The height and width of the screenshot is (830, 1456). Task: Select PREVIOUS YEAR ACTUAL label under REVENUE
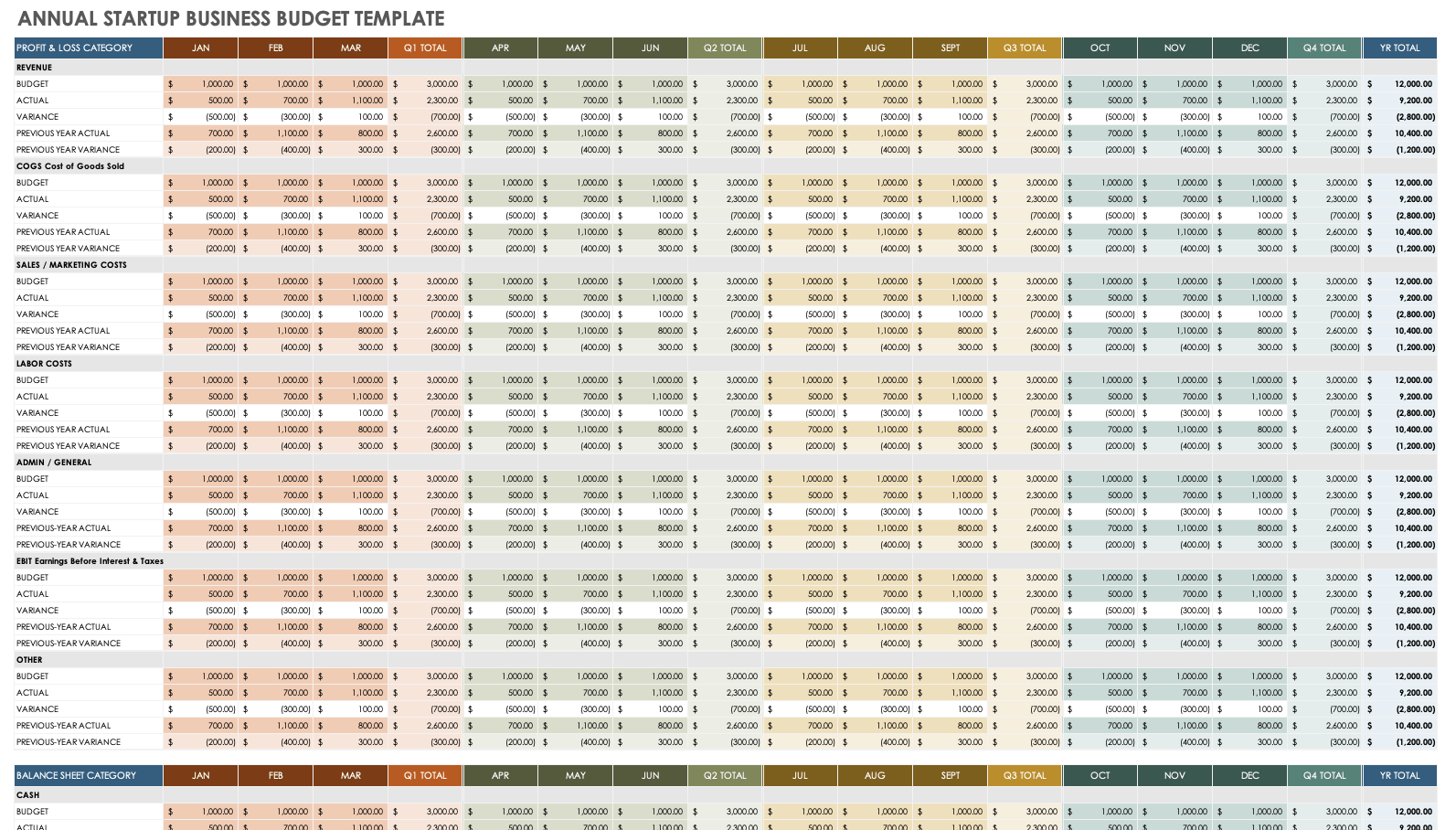[63, 133]
